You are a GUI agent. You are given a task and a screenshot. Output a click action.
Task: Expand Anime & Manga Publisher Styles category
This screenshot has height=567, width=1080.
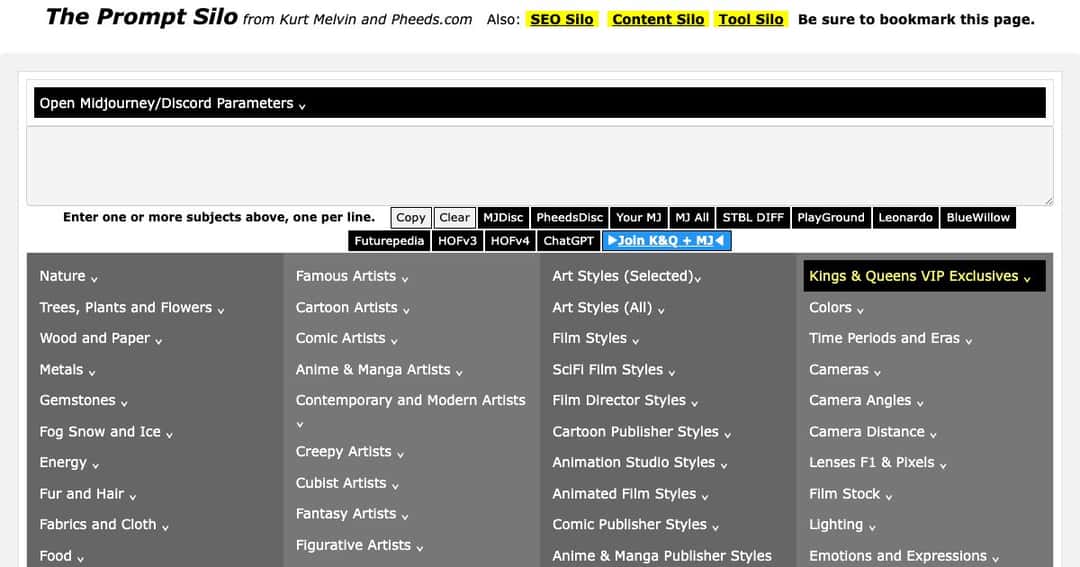tap(662, 556)
